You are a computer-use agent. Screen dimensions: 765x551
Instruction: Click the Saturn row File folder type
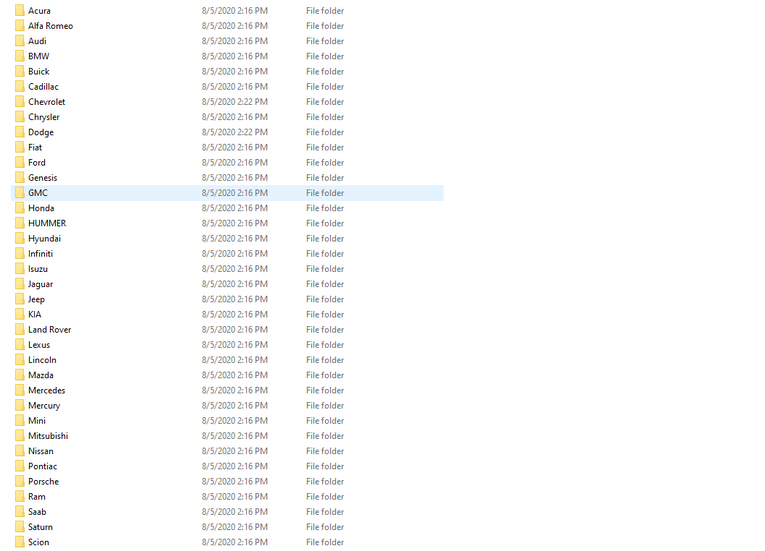(325, 527)
